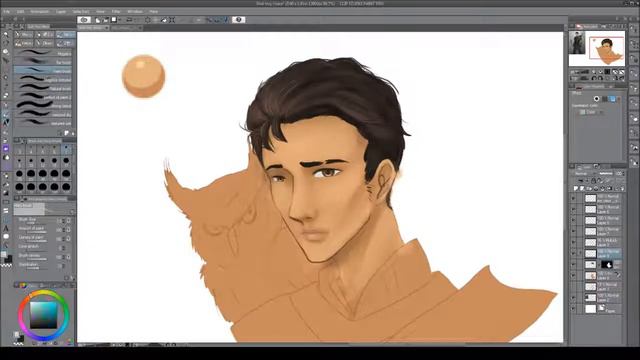Toggle visibility of the layer just above Paper
The height and width of the screenshot is (360, 640).
click(x=573, y=298)
